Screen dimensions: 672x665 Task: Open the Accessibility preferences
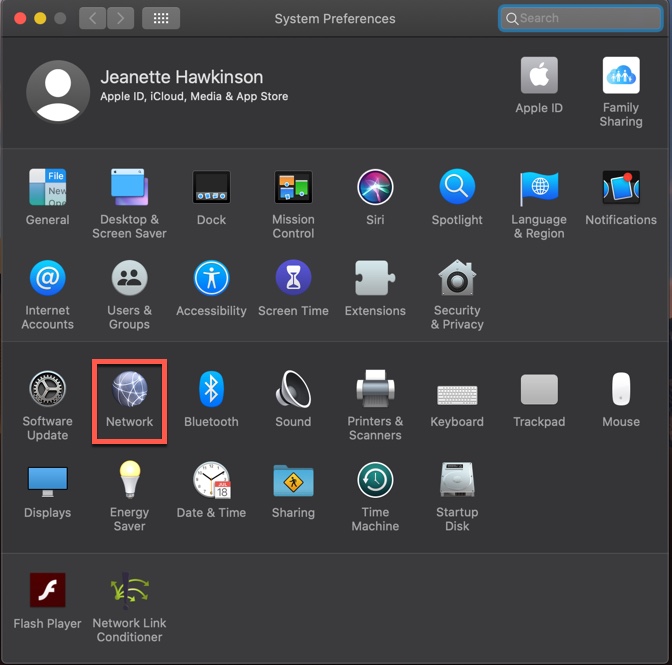tap(211, 278)
